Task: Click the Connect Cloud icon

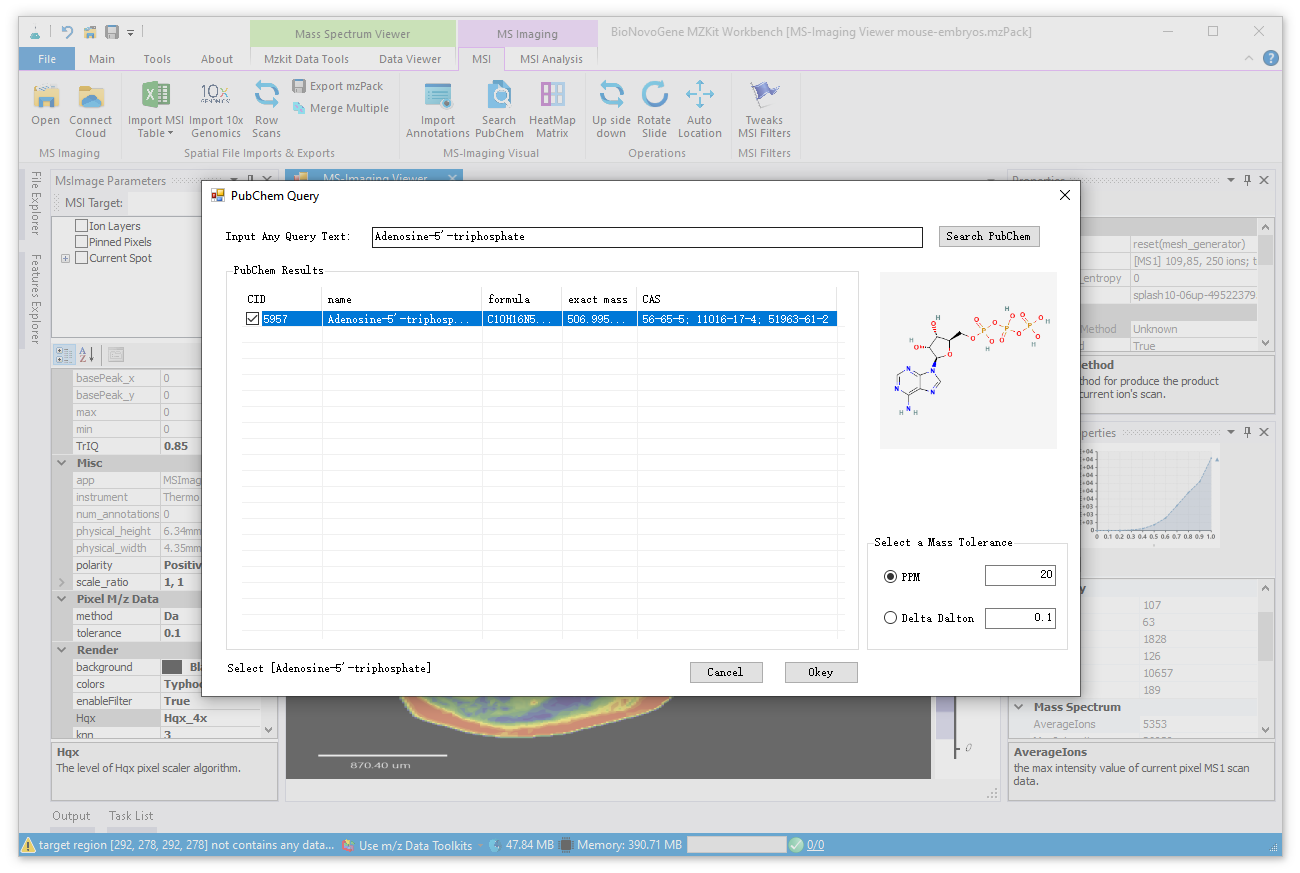Action: [91, 97]
